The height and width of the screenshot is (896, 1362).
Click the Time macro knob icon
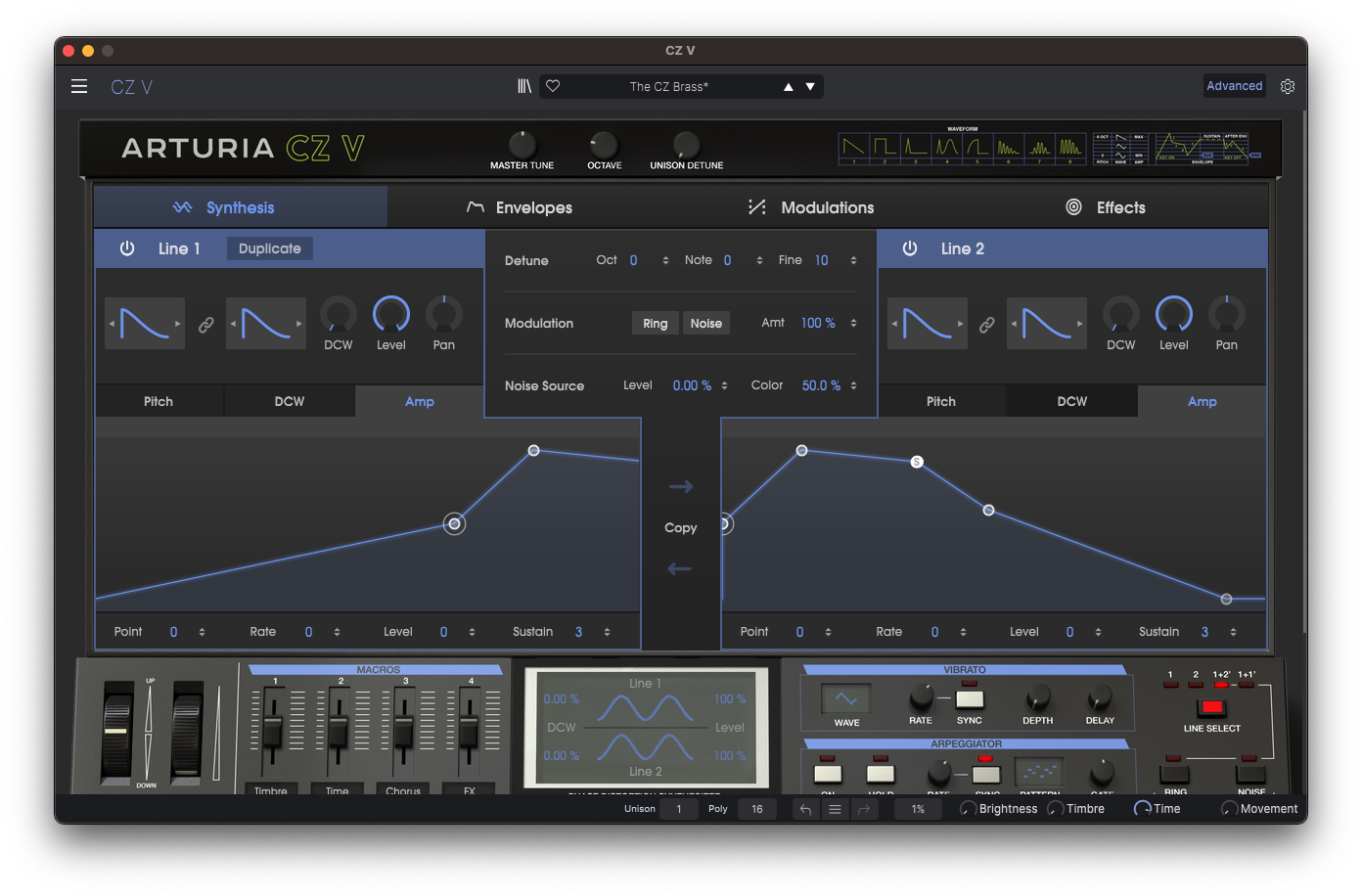[1142, 809]
